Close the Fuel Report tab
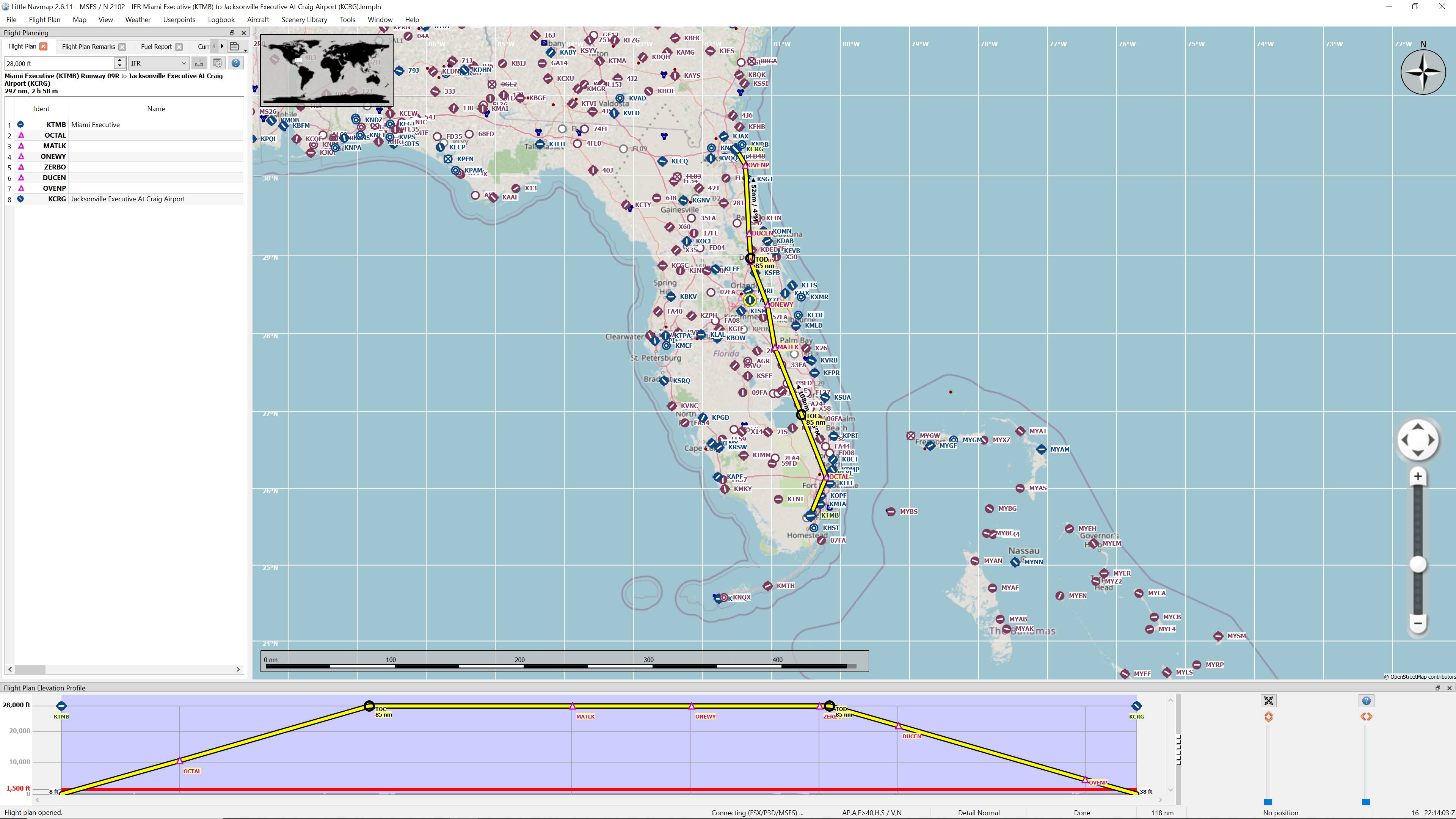1456x819 pixels. [x=179, y=47]
